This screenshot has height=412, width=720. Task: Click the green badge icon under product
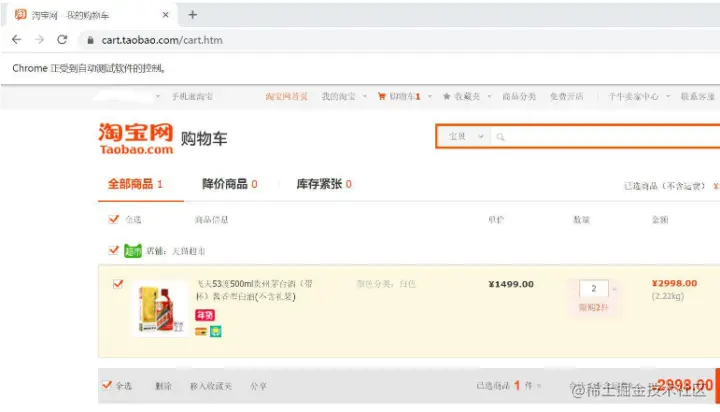click(x=216, y=331)
